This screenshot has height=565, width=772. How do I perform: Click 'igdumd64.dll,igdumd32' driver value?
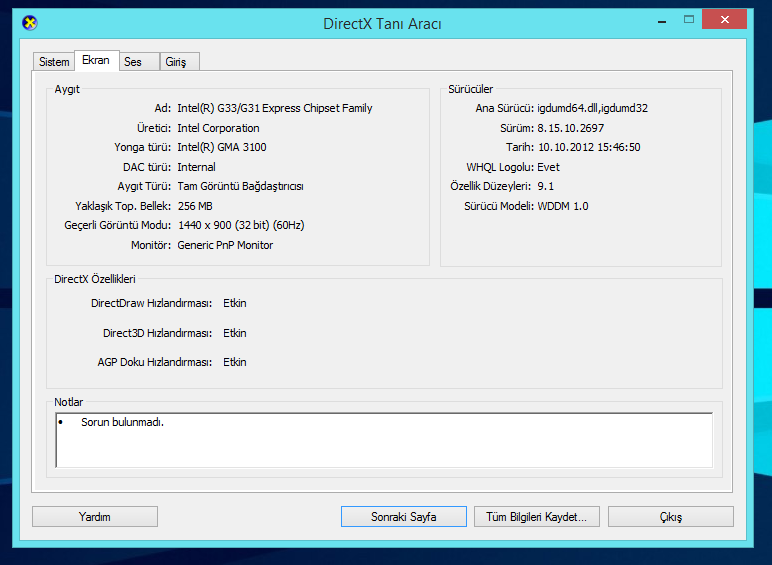[x=592, y=108]
